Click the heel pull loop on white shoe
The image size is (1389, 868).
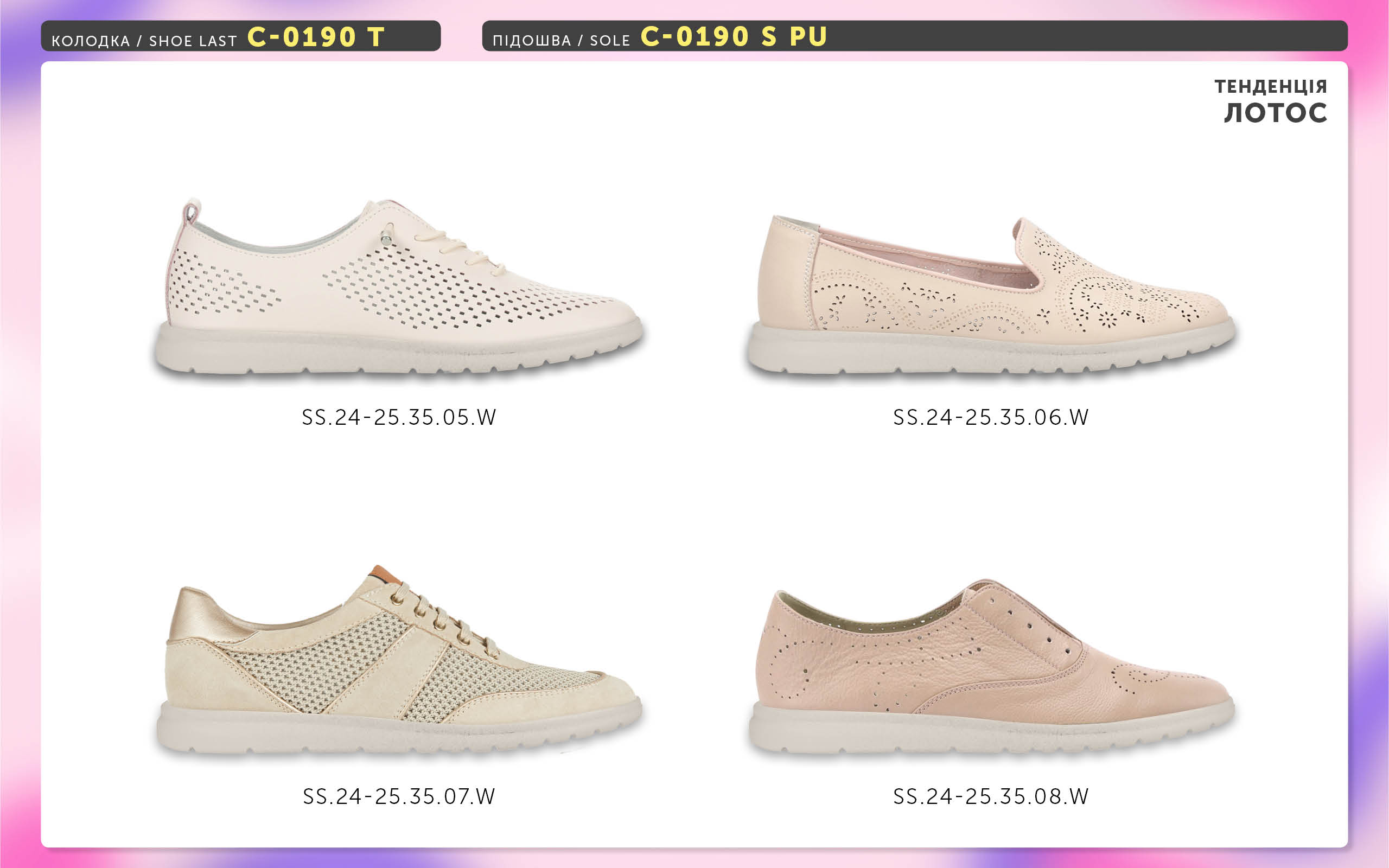click(x=190, y=211)
